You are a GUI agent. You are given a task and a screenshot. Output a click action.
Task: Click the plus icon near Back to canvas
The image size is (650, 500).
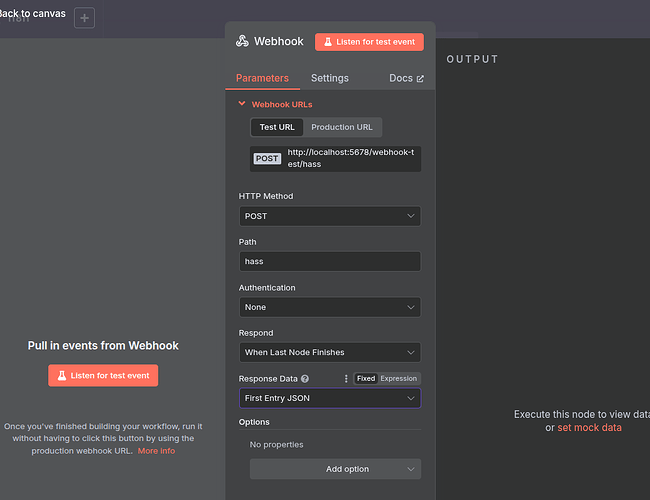pyautogui.click(x=84, y=18)
